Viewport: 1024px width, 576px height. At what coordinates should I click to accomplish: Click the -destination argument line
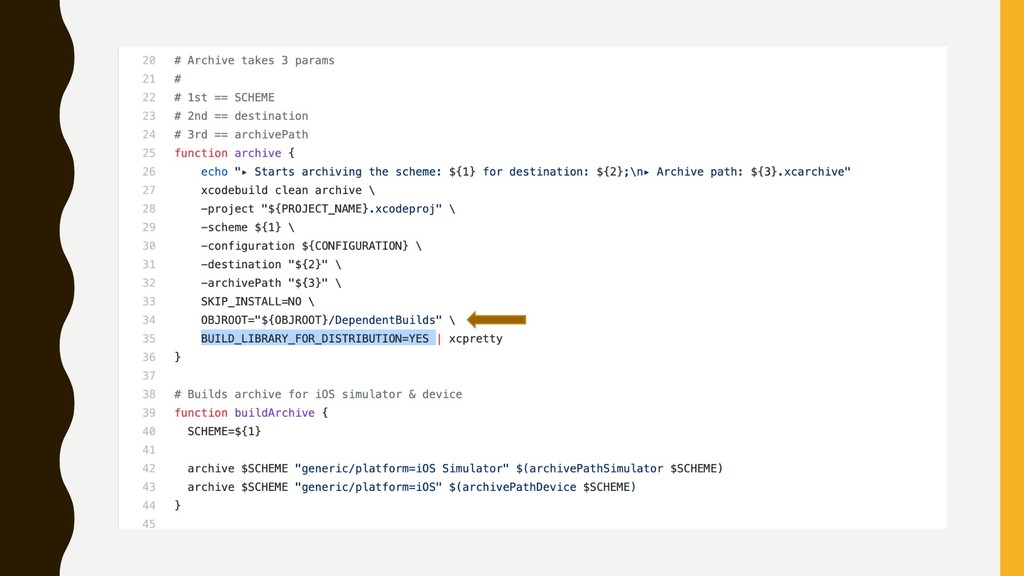(271, 264)
